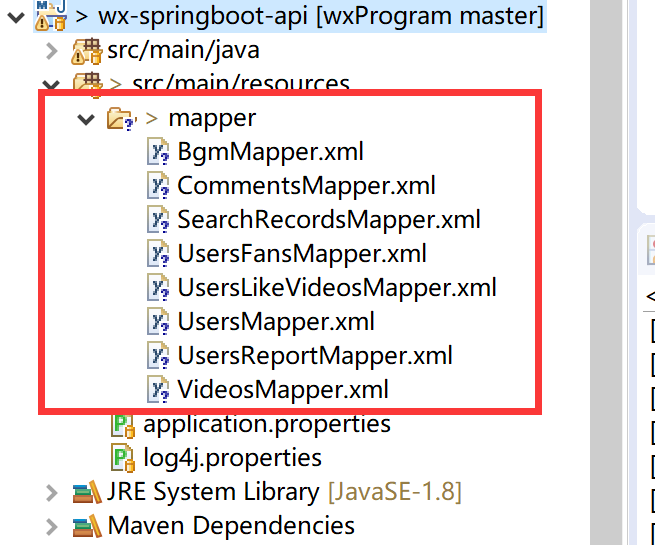Select UsersMapper.xml in the tree
Image resolution: width=655 pixels, height=545 pixels.
click(x=276, y=322)
